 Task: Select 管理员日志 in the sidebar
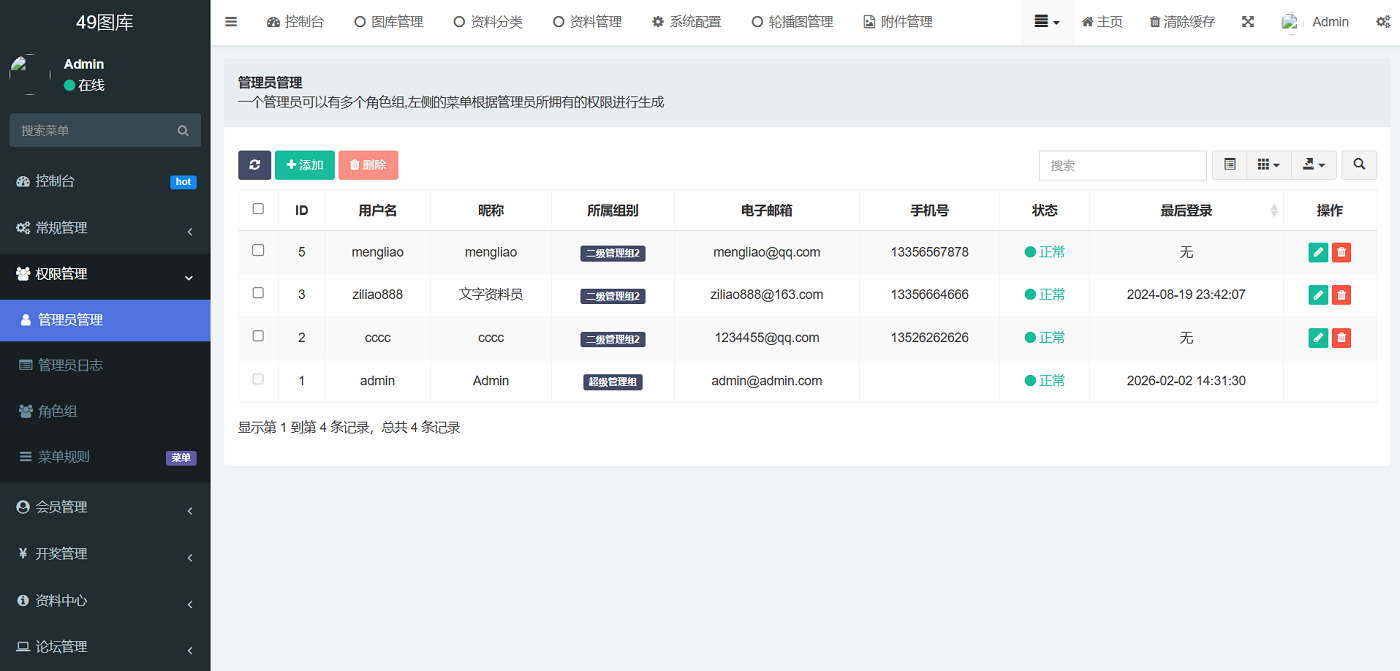(70, 365)
